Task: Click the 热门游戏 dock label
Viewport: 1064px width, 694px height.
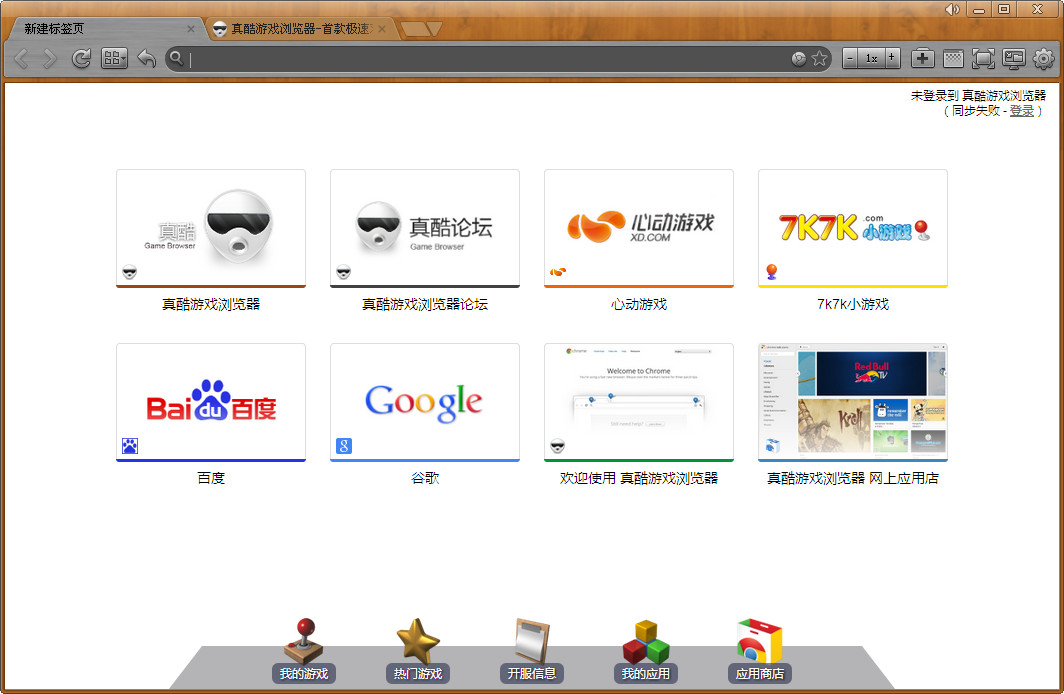Action: pyautogui.click(x=418, y=674)
